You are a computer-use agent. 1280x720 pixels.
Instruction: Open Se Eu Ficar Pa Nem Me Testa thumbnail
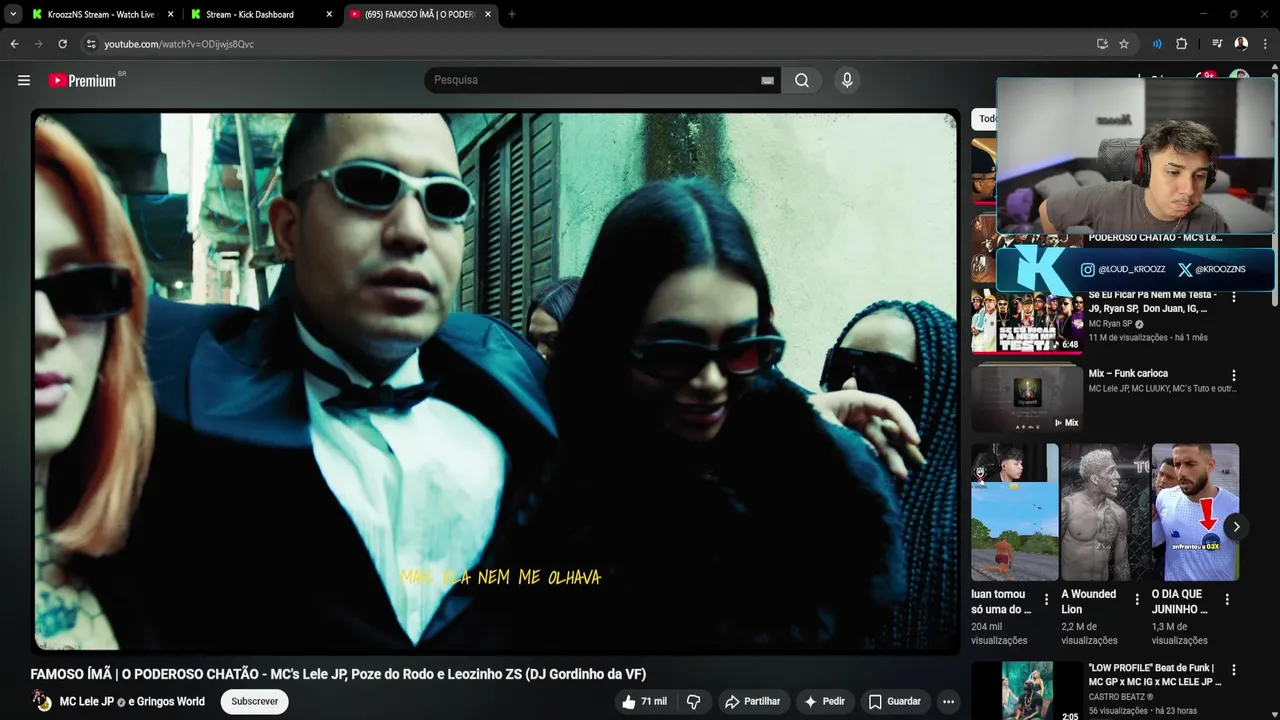1027,322
